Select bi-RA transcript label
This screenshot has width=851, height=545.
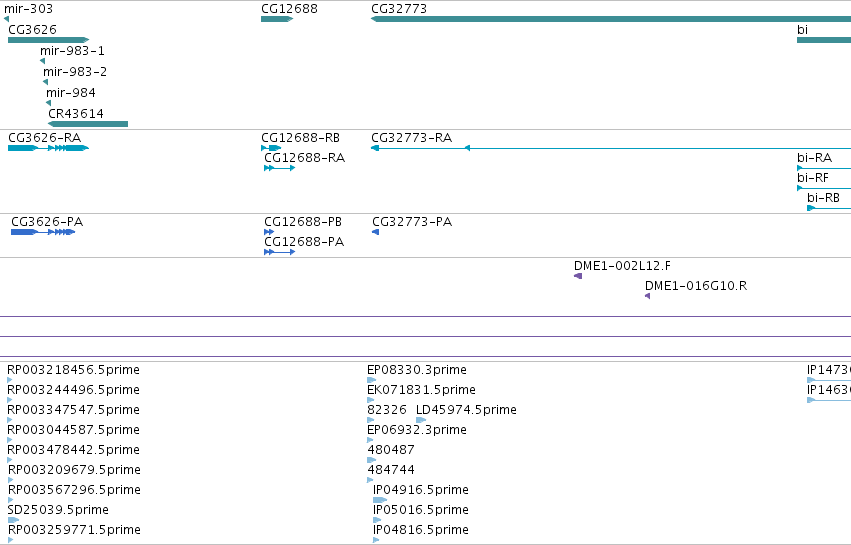pyautogui.click(x=814, y=158)
